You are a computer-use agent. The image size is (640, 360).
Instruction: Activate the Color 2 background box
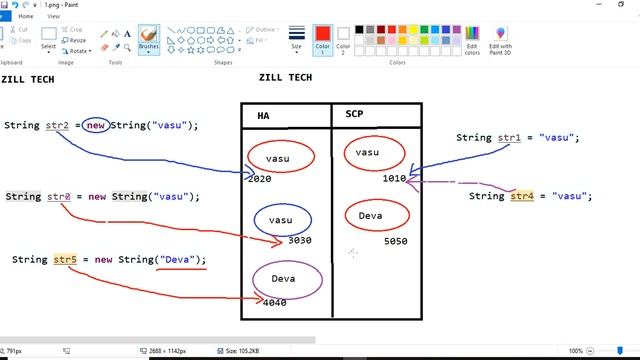(343, 40)
